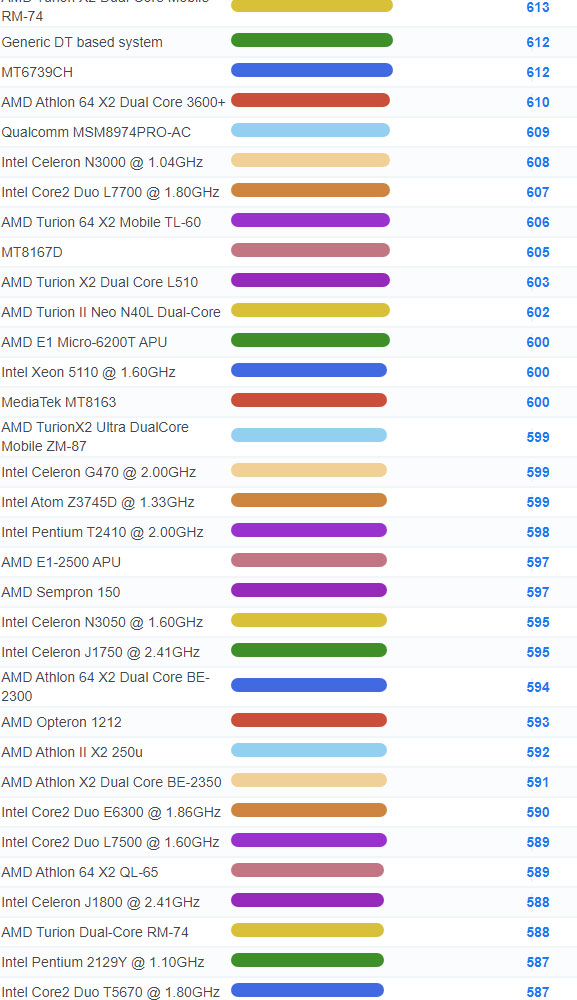Open the MT8167D CPU entry
Image resolution: width=577 pixels, height=1000 pixels.
point(32,253)
